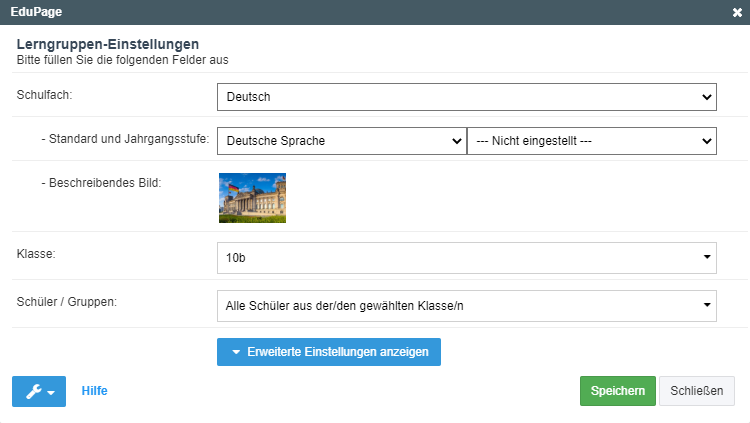Click the EduPage title bar text

click(36, 11)
